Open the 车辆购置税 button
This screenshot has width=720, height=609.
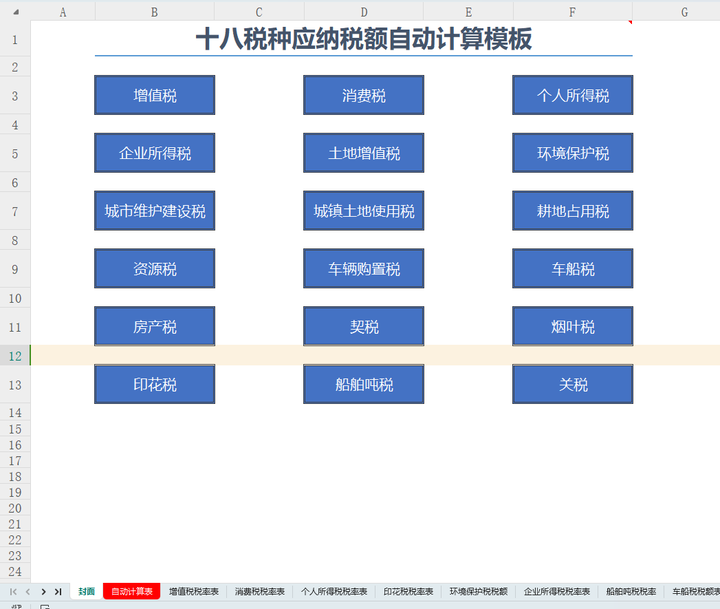(363, 269)
